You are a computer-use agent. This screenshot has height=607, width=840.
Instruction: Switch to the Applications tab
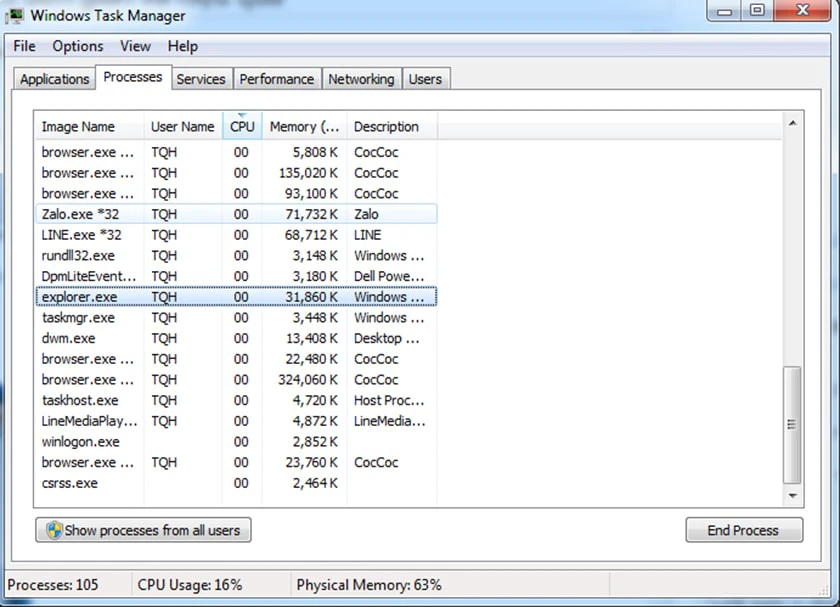coord(55,79)
